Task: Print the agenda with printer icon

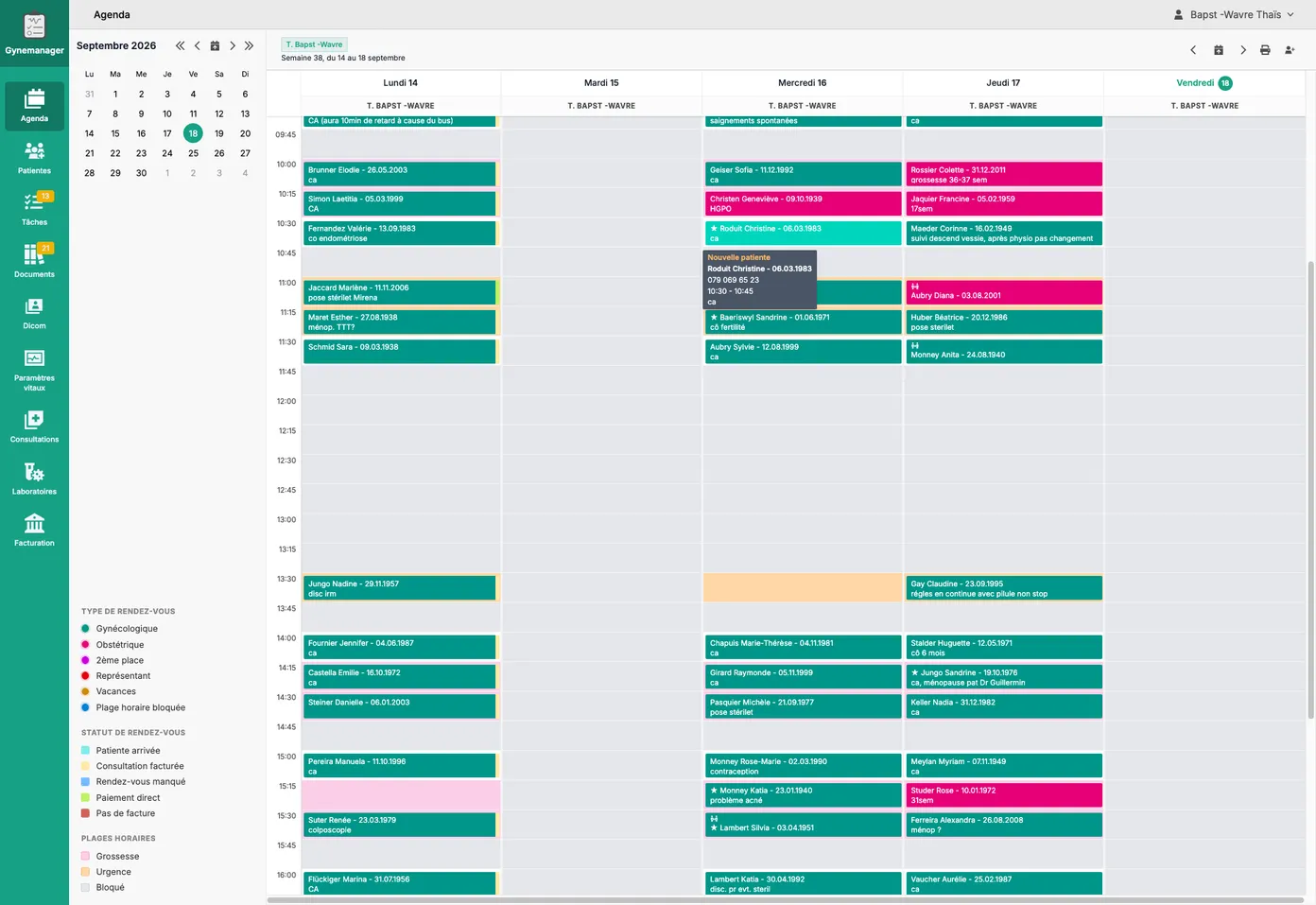Action: (1265, 50)
